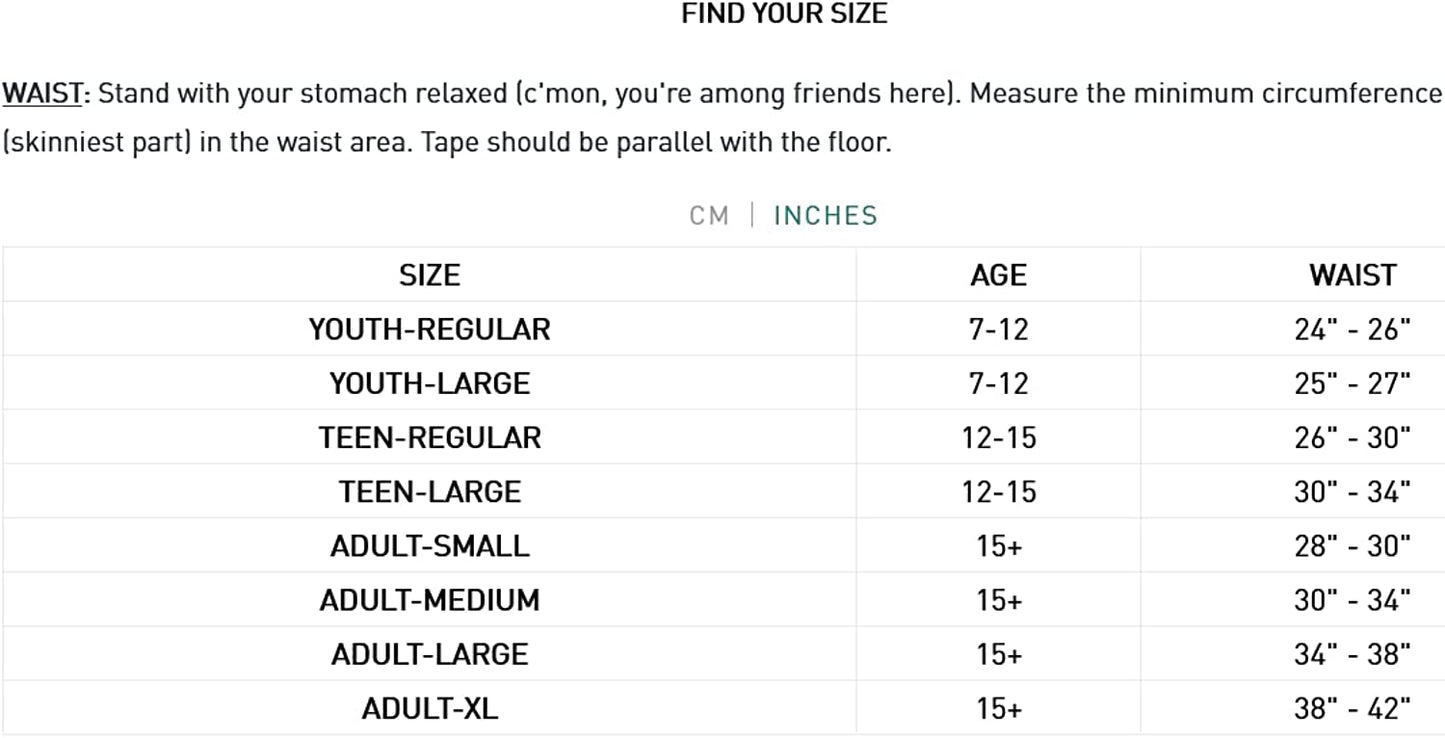This screenshot has width=1445, height=738.
Task: Click the 25" - 27" waist cell
Action: [x=1352, y=383]
